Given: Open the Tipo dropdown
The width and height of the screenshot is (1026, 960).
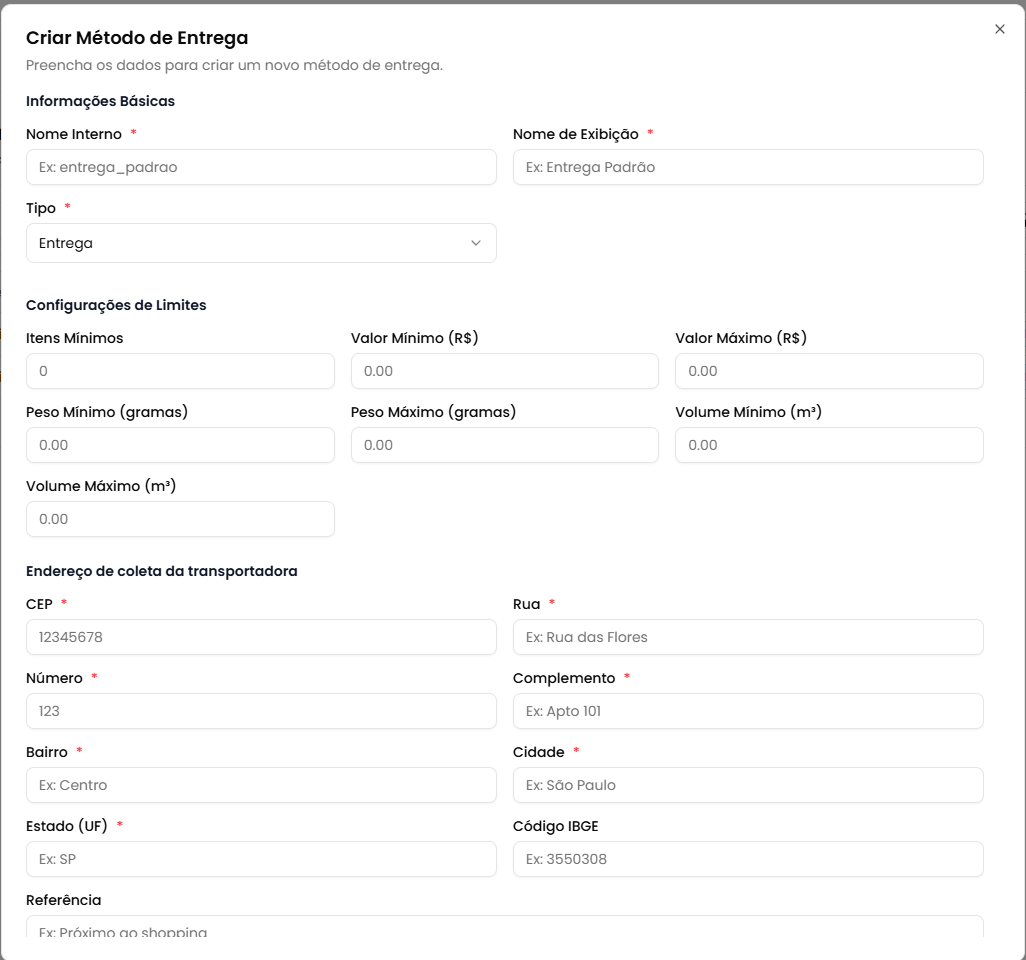Looking at the screenshot, I should (x=260, y=243).
